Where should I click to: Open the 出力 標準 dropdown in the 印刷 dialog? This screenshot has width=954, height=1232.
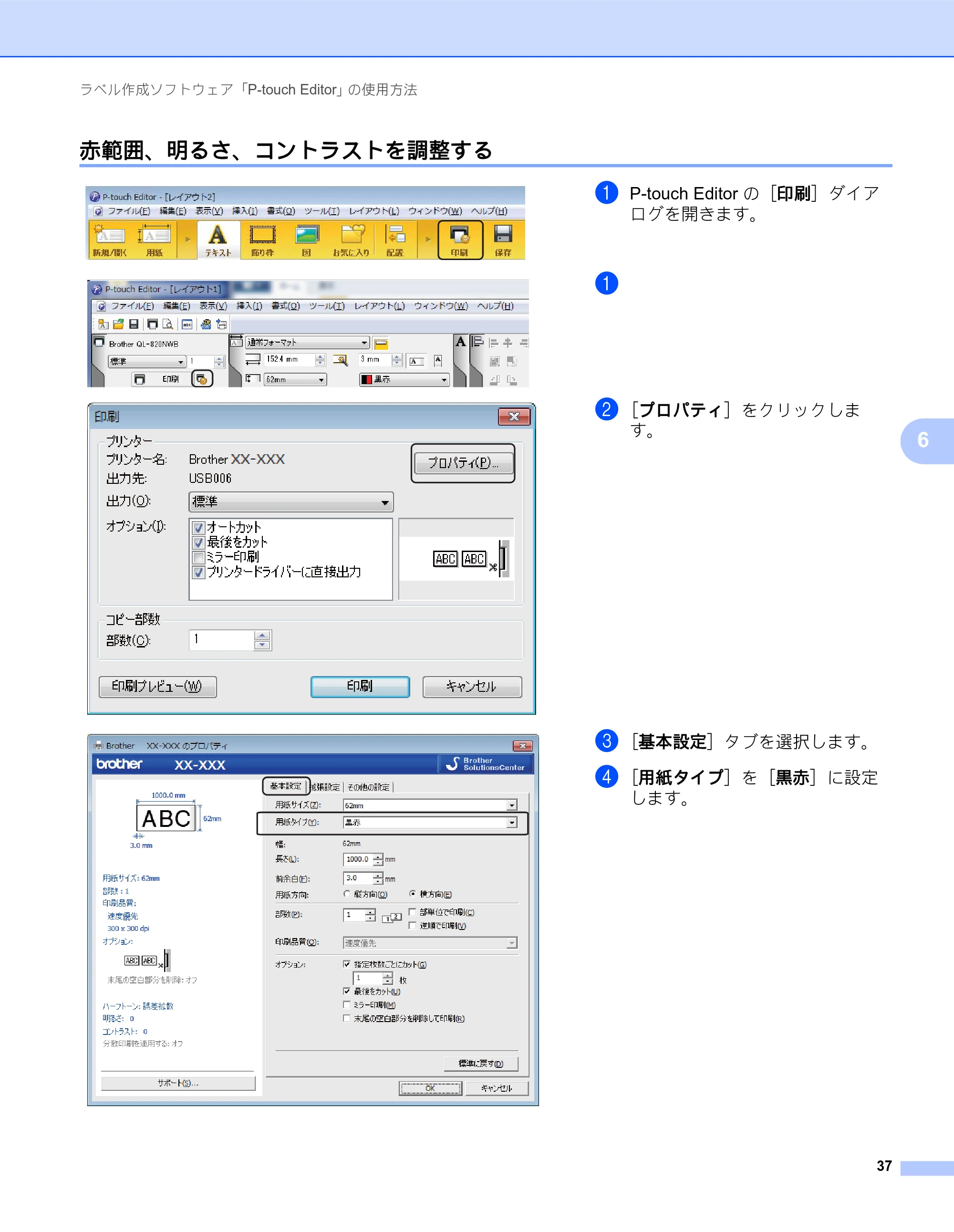point(291,501)
